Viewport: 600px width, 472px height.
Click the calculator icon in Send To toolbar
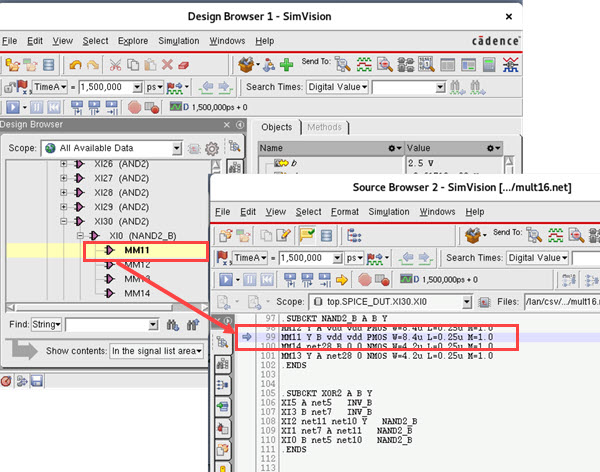(x=489, y=65)
